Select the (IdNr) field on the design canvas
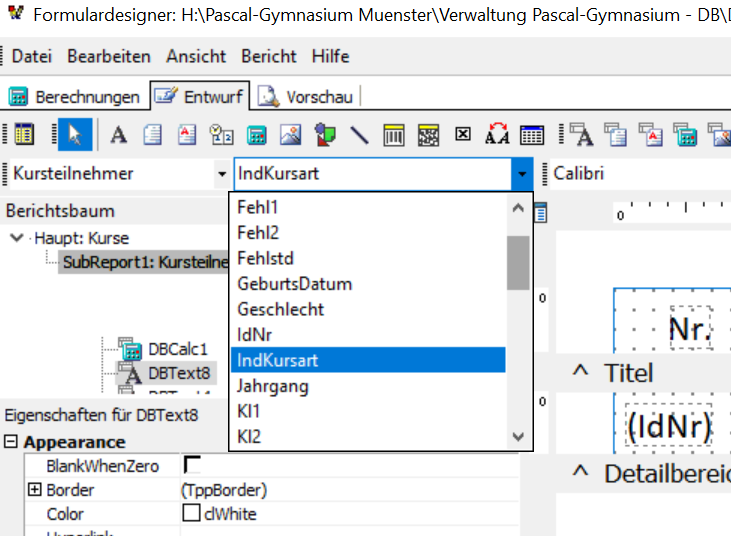The height and width of the screenshot is (536, 731). pos(669,426)
